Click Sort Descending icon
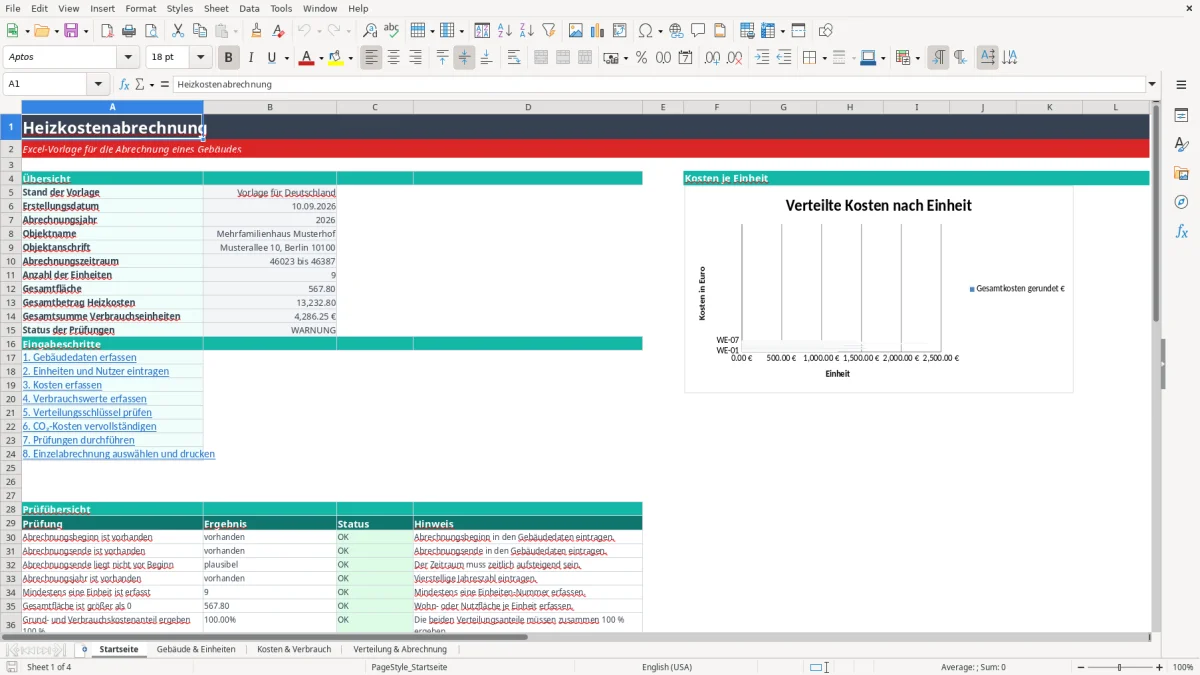The image size is (1200, 675). 527,31
